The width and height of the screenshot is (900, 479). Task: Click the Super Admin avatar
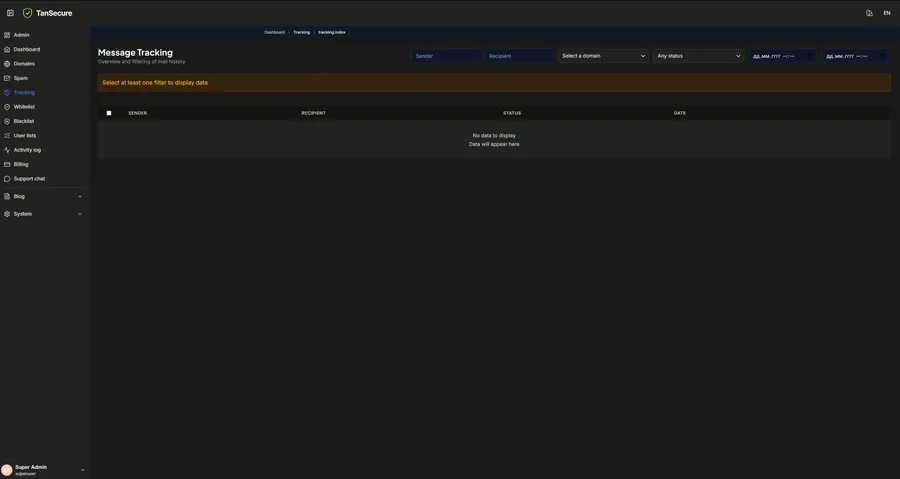click(7, 470)
